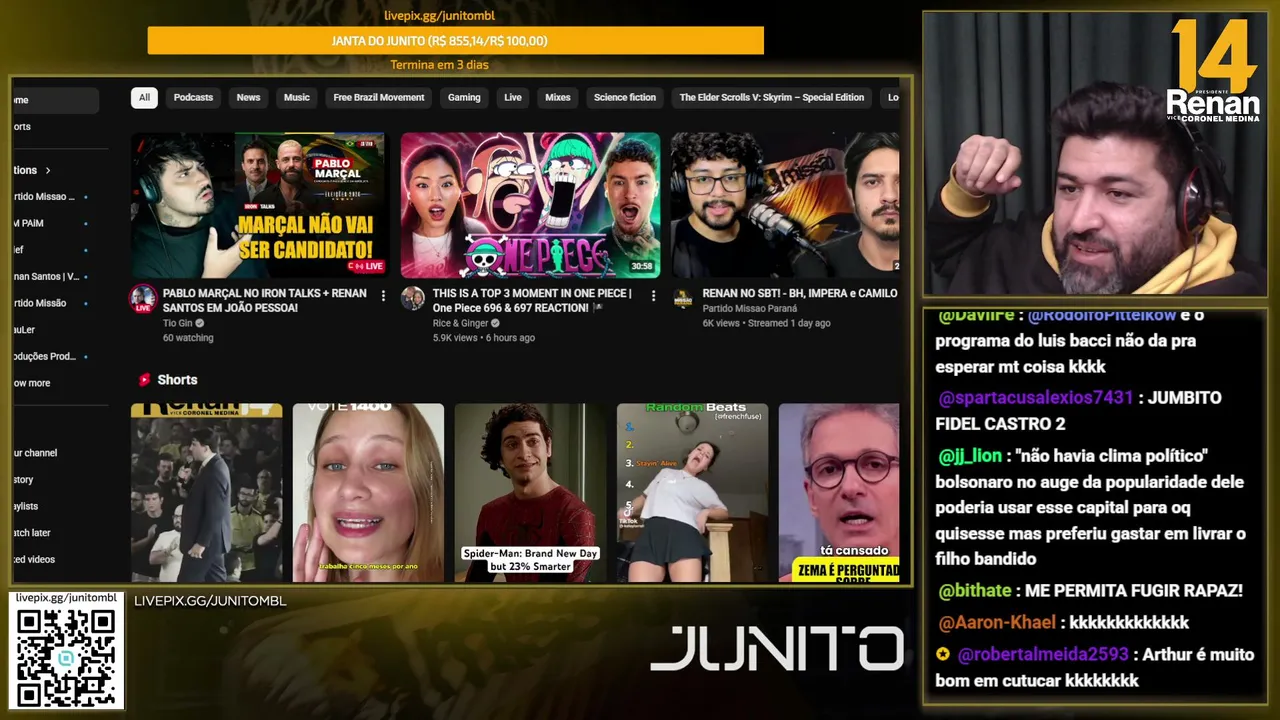
Task: Click the LivePix QR code
Action: (67, 657)
